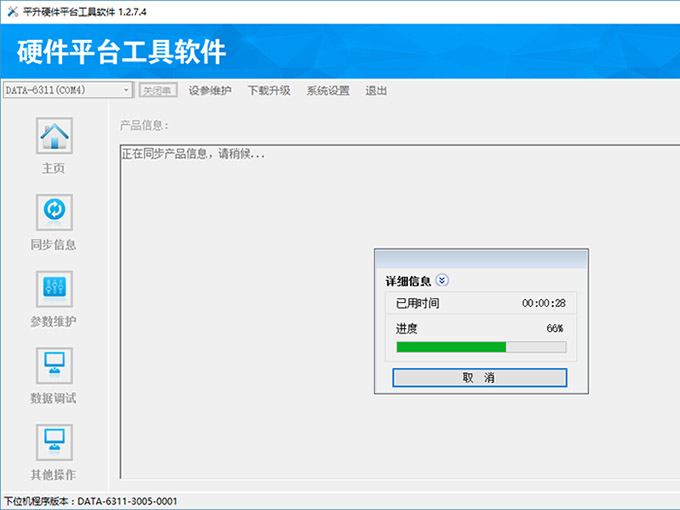The height and width of the screenshot is (510, 680).
Task: Expand 详细信息 with the chevron icon
Action: coord(442,280)
